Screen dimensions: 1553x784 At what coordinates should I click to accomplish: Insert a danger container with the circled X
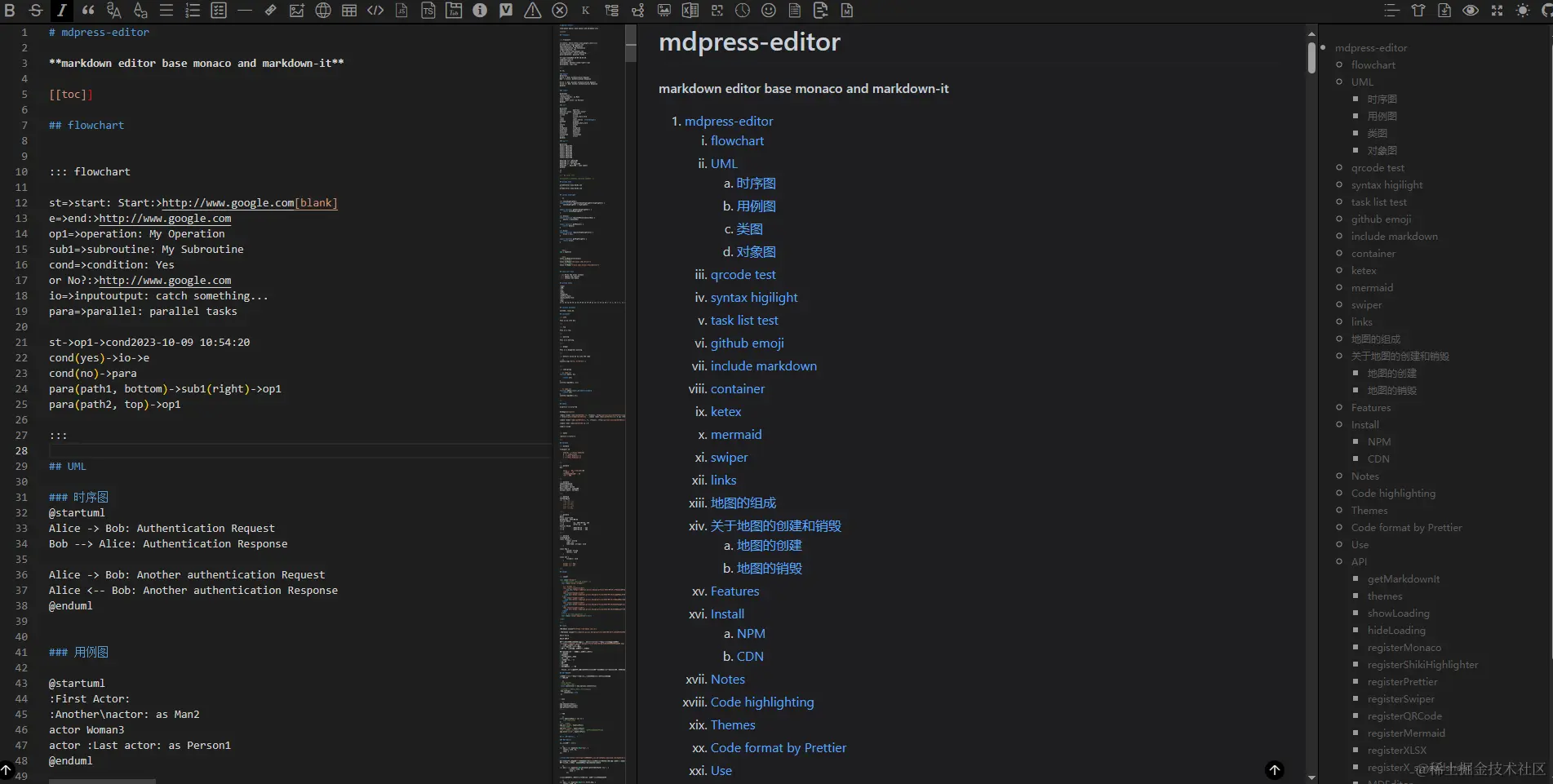[559, 11]
